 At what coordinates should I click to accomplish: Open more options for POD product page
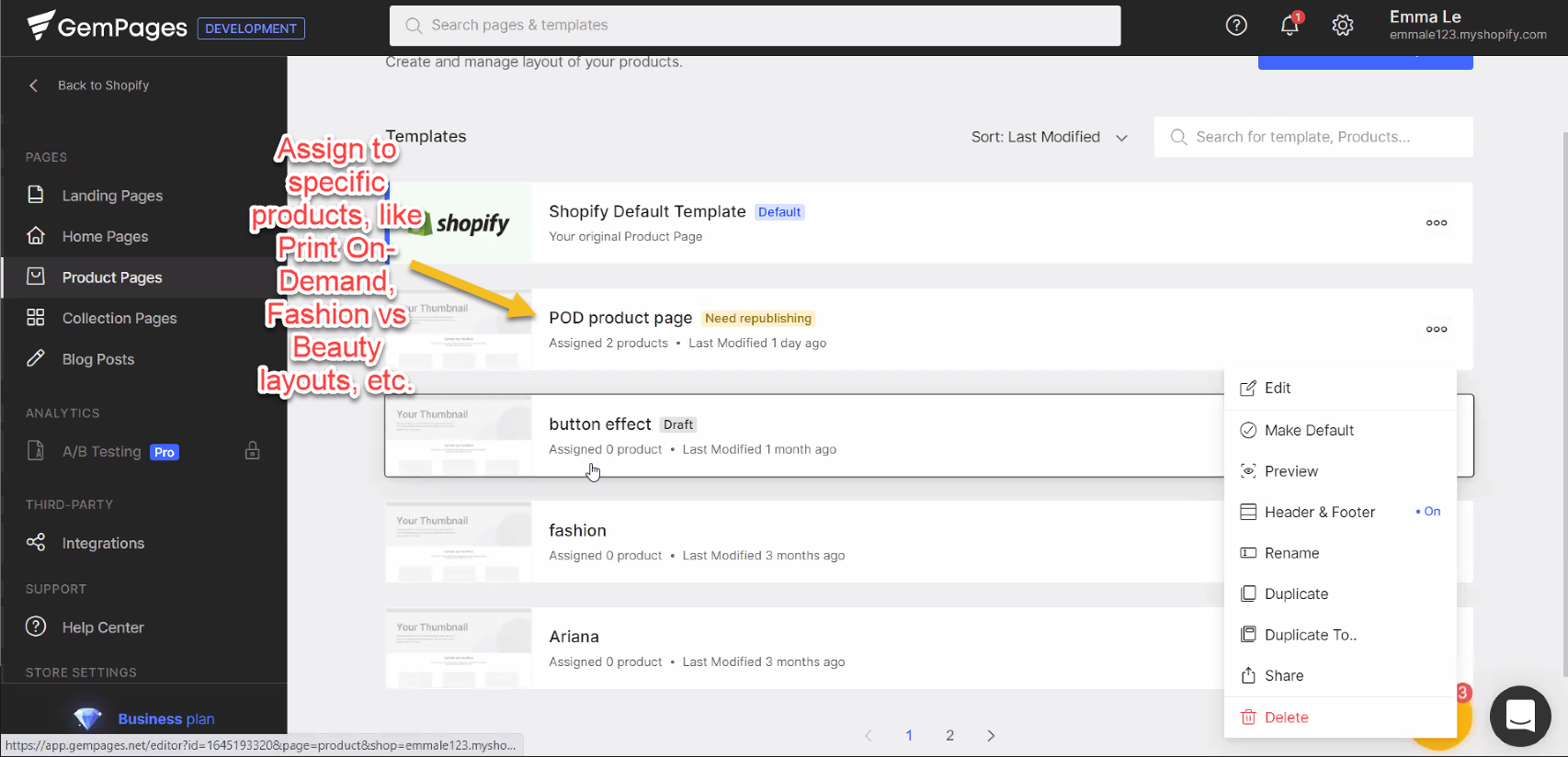pos(1437,330)
